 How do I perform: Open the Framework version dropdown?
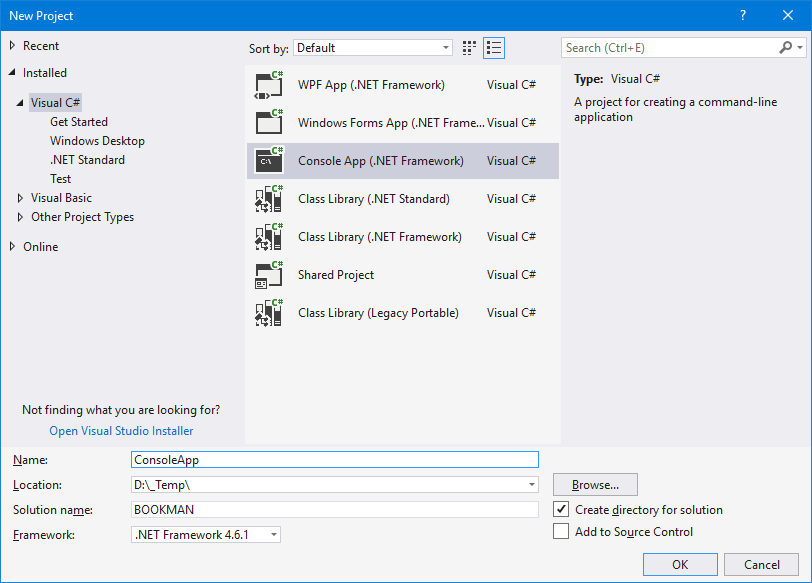[x=206, y=534]
